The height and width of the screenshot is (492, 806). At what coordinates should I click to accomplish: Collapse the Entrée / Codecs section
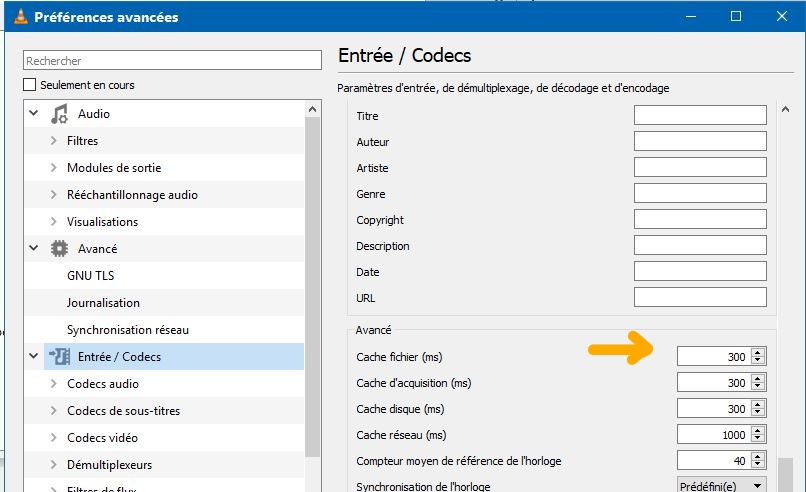(x=34, y=356)
